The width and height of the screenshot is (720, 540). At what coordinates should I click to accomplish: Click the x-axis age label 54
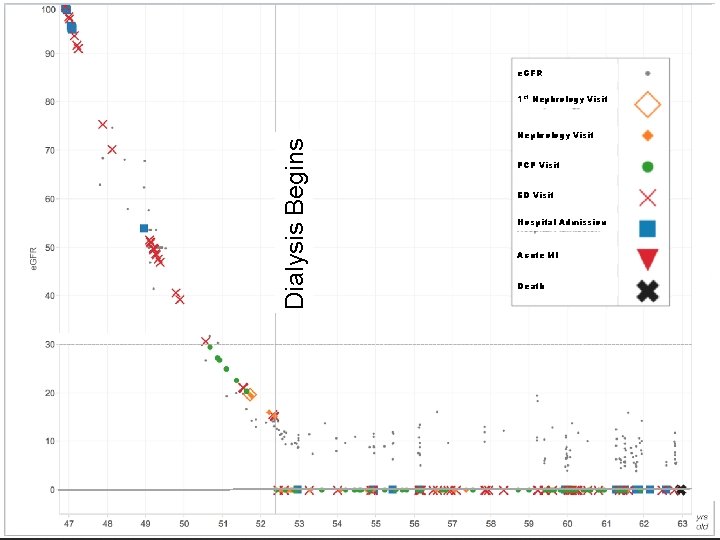tap(337, 524)
